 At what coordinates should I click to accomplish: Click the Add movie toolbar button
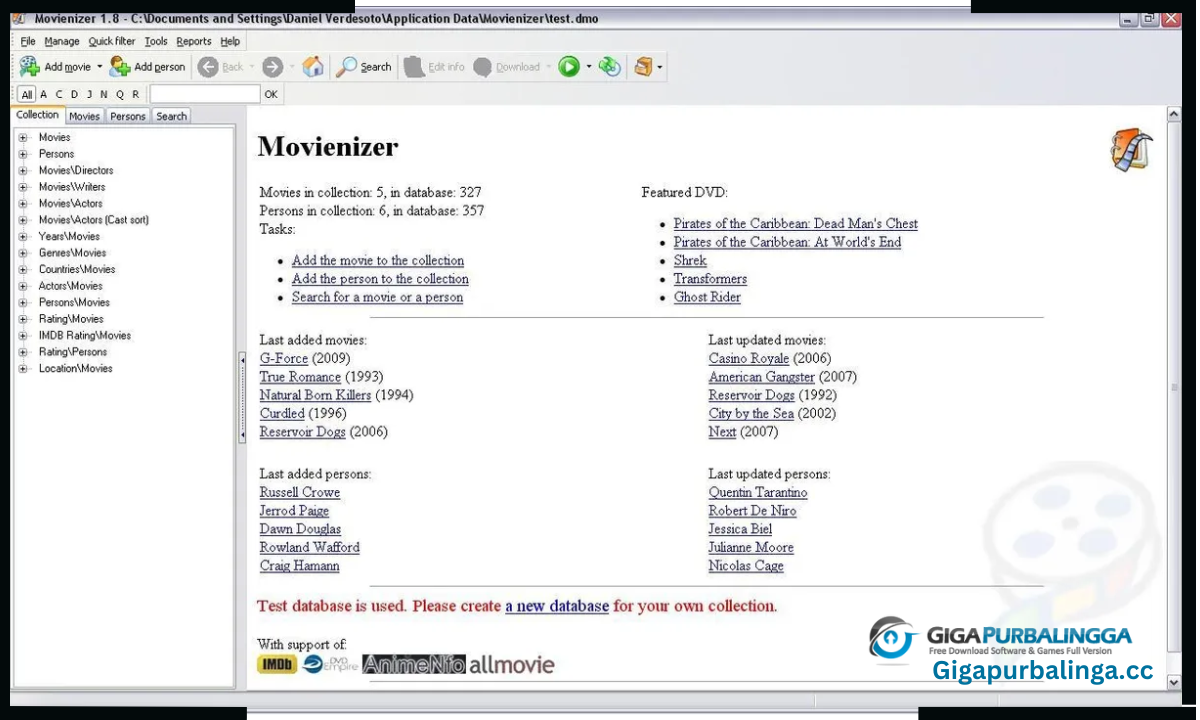(55, 67)
